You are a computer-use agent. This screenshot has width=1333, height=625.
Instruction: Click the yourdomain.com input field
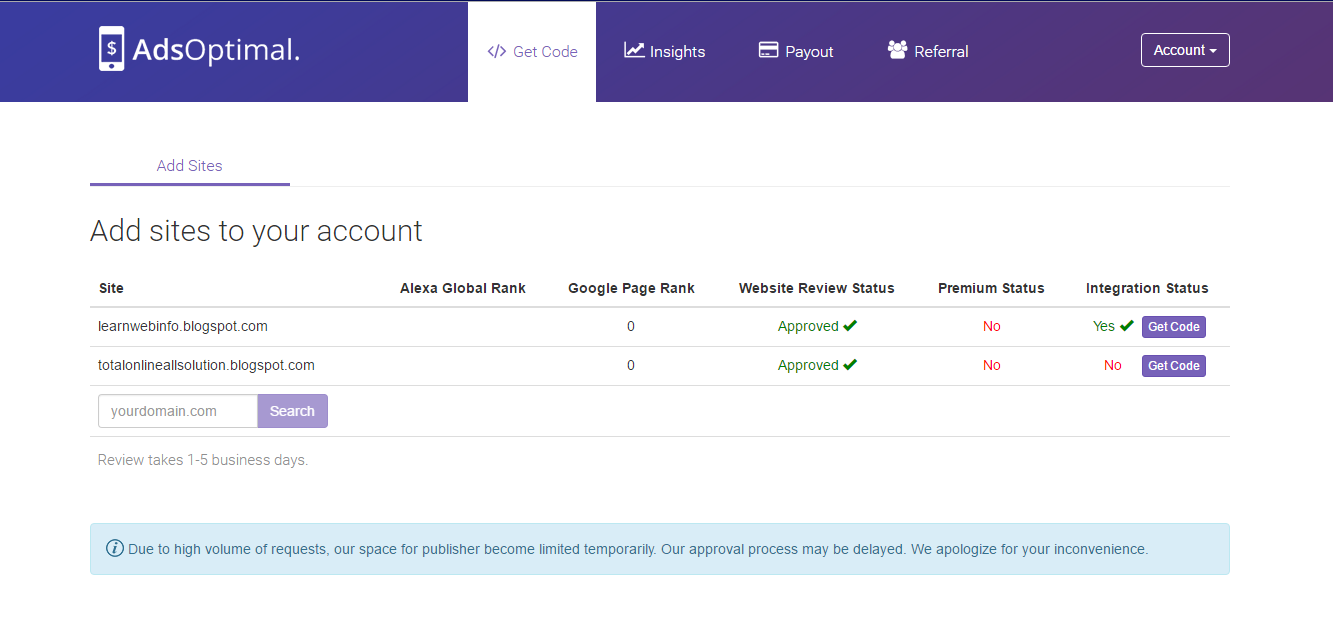(178, 411)
